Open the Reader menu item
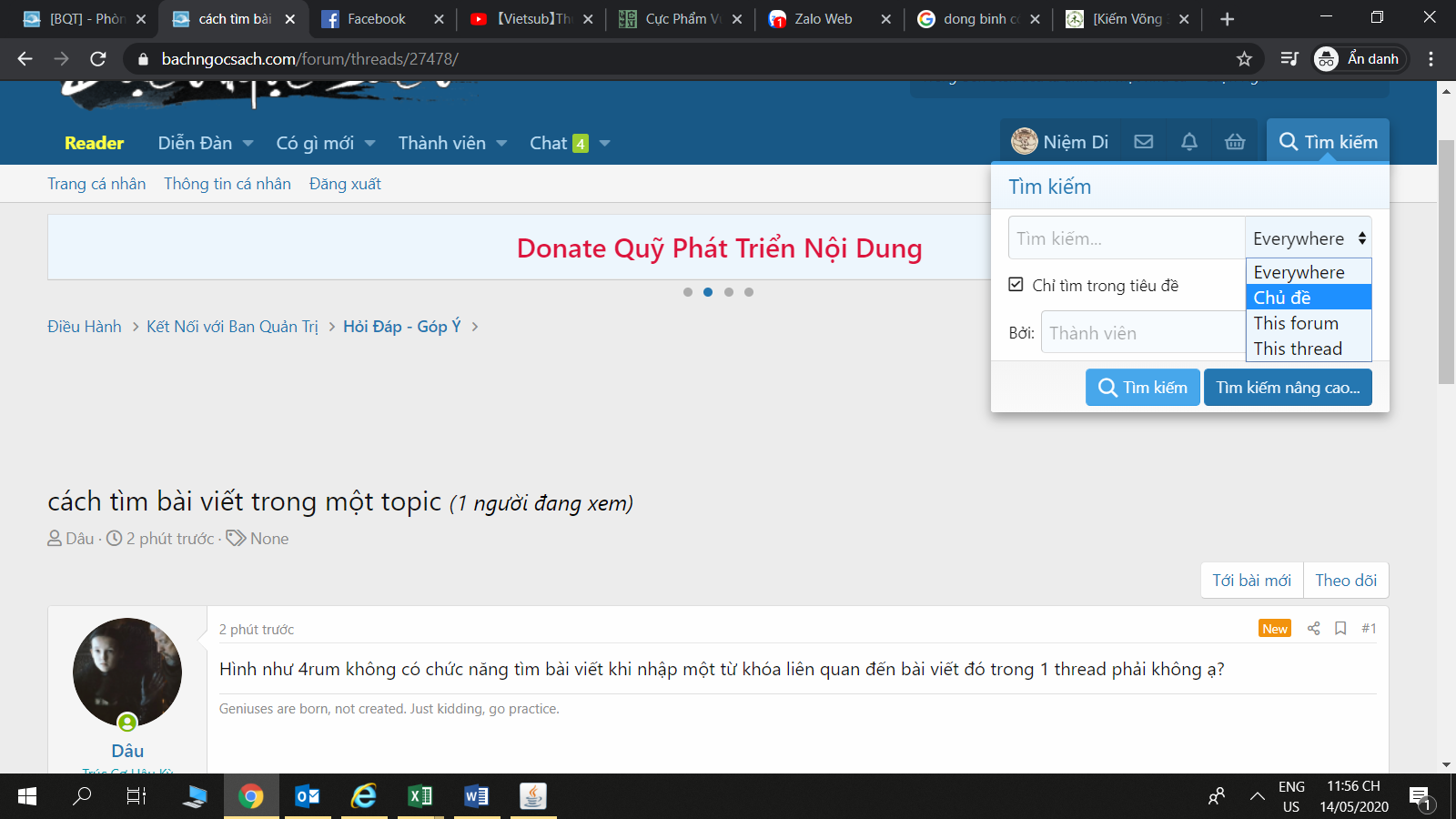 94,143
